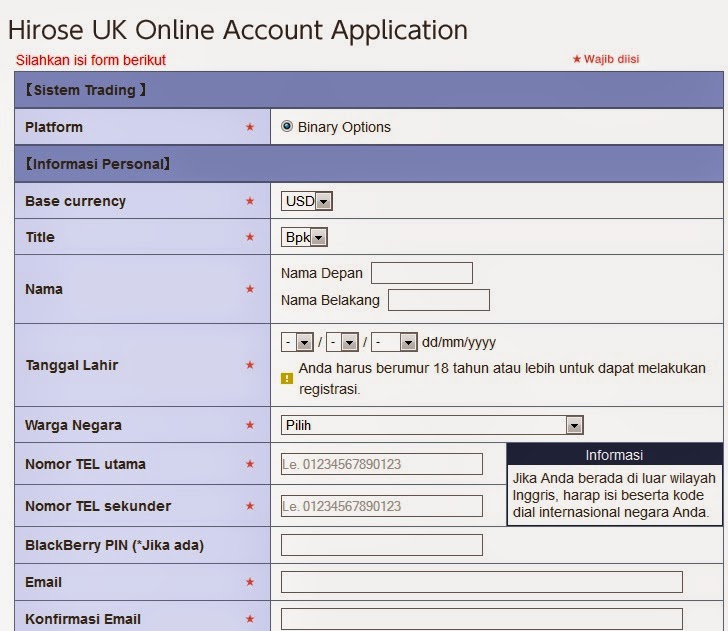Open the Warga Negara Pilih dropdown
The image size is (728, 631).
[432, 425]
